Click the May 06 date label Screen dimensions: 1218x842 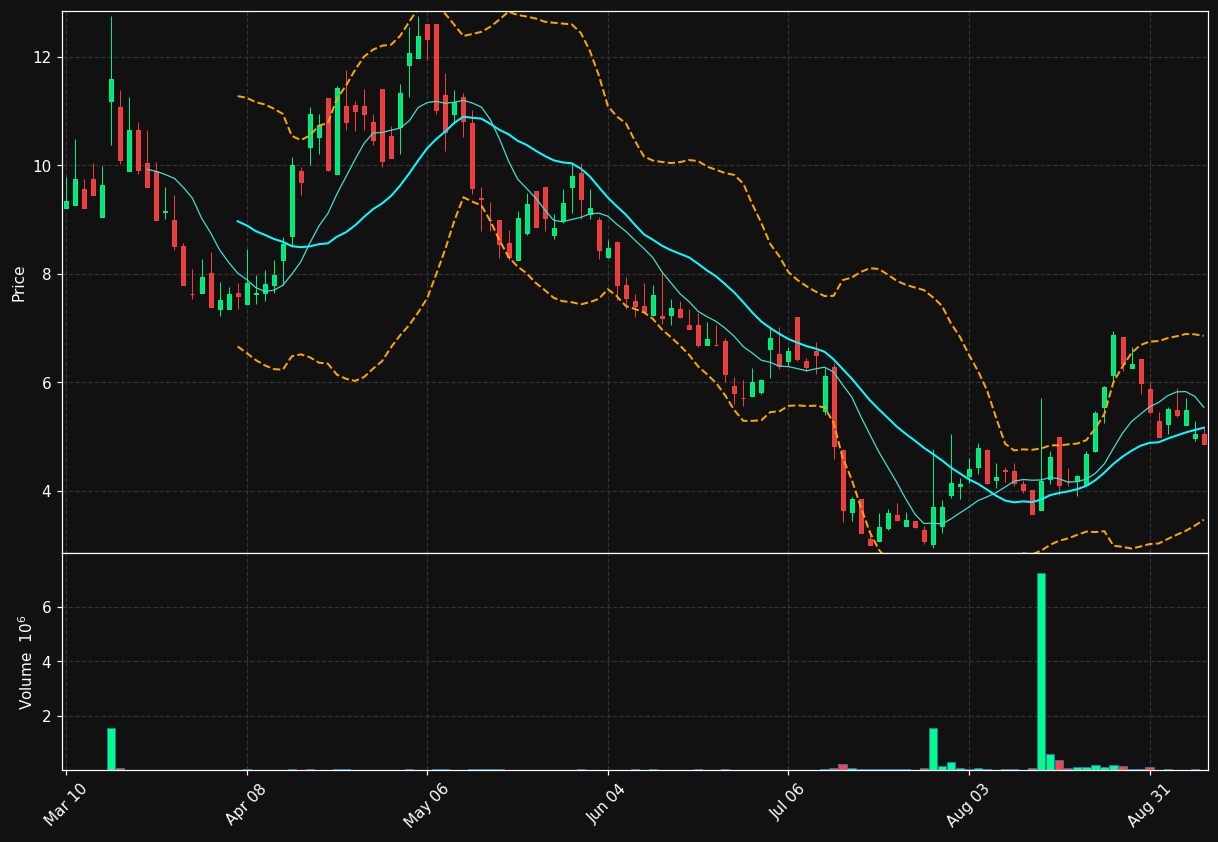click(426, 804)
